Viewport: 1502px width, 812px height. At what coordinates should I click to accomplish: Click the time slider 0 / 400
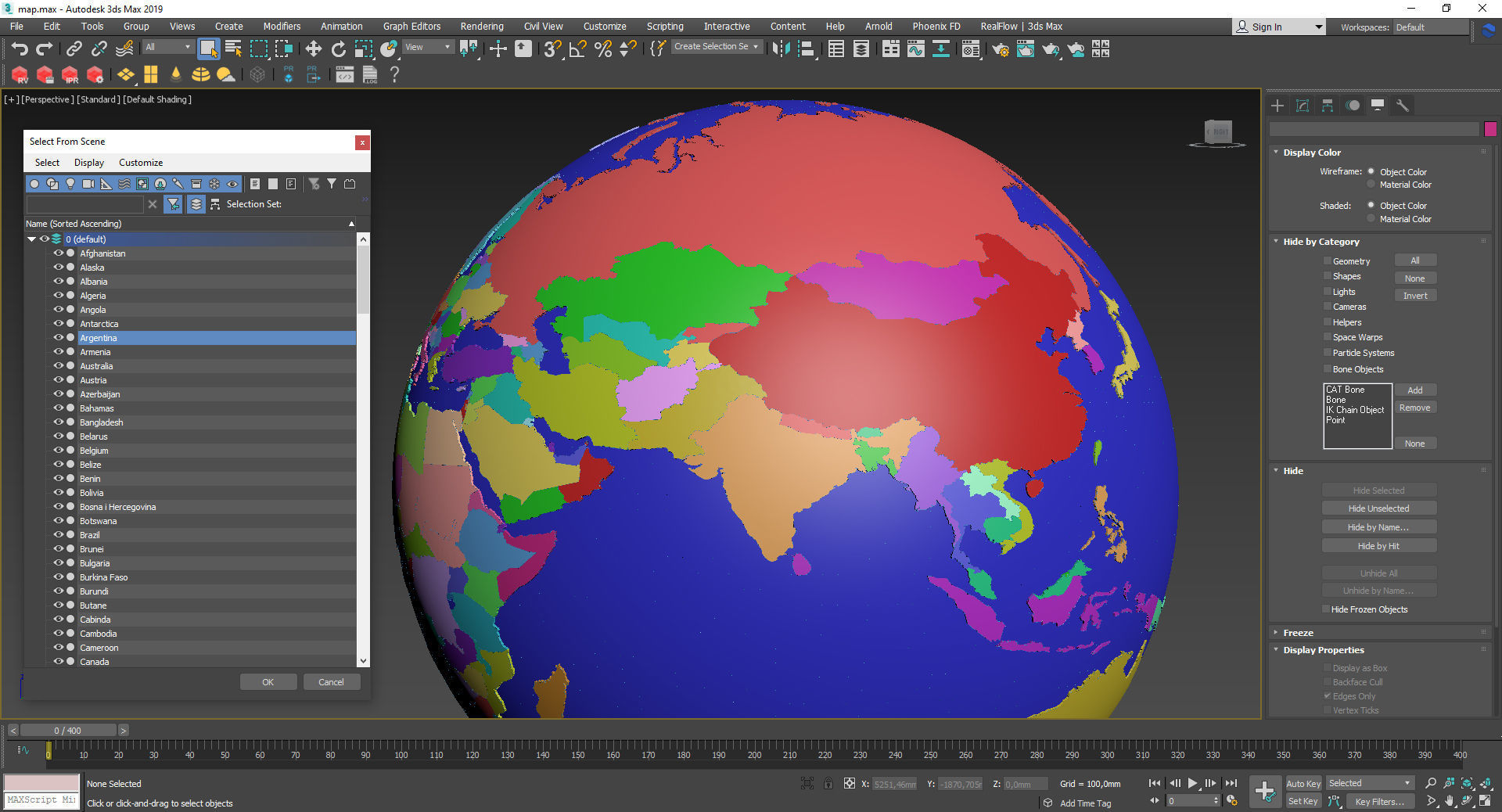[68, 731]
